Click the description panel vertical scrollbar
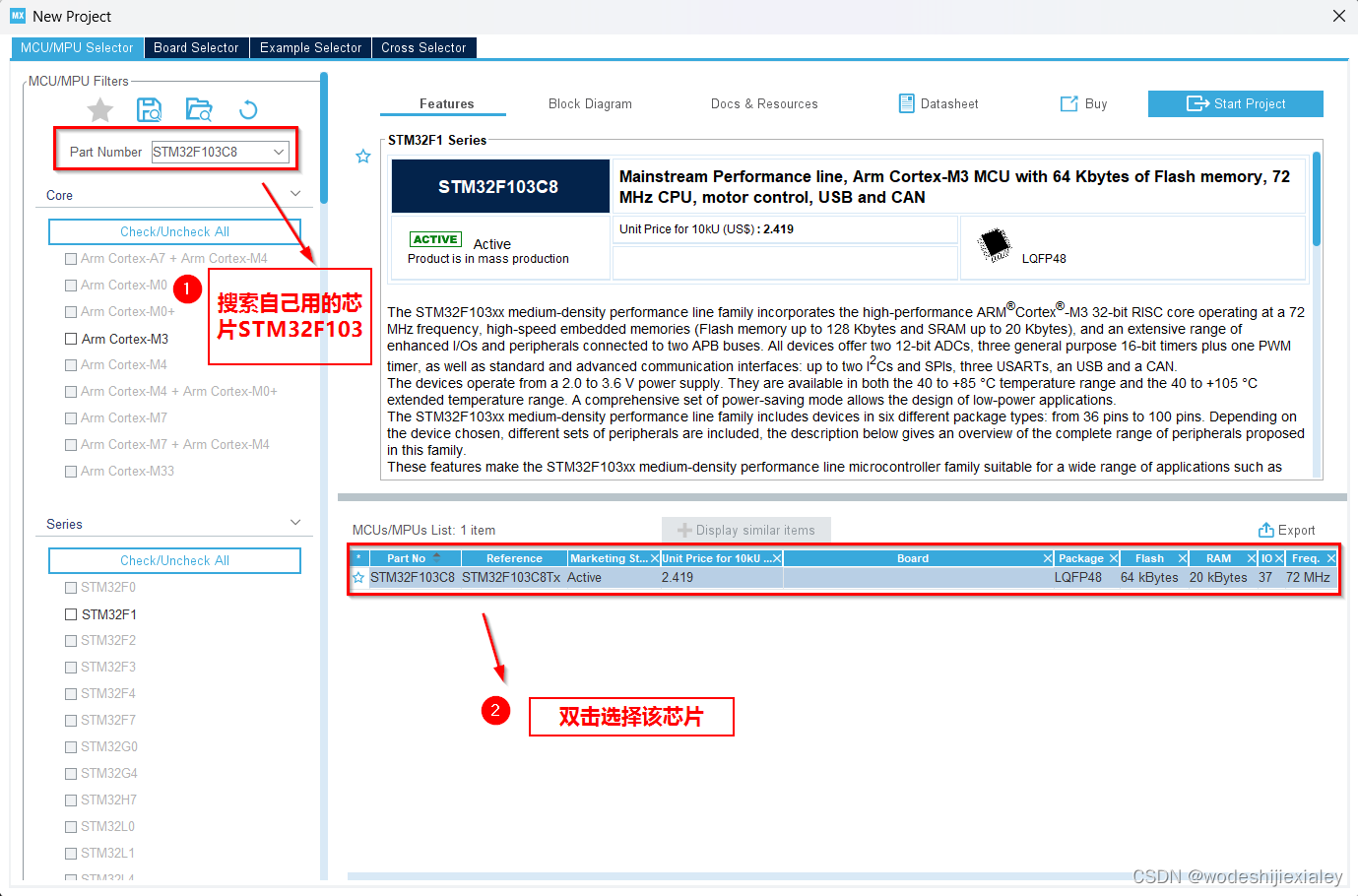 pos(1317,198)
